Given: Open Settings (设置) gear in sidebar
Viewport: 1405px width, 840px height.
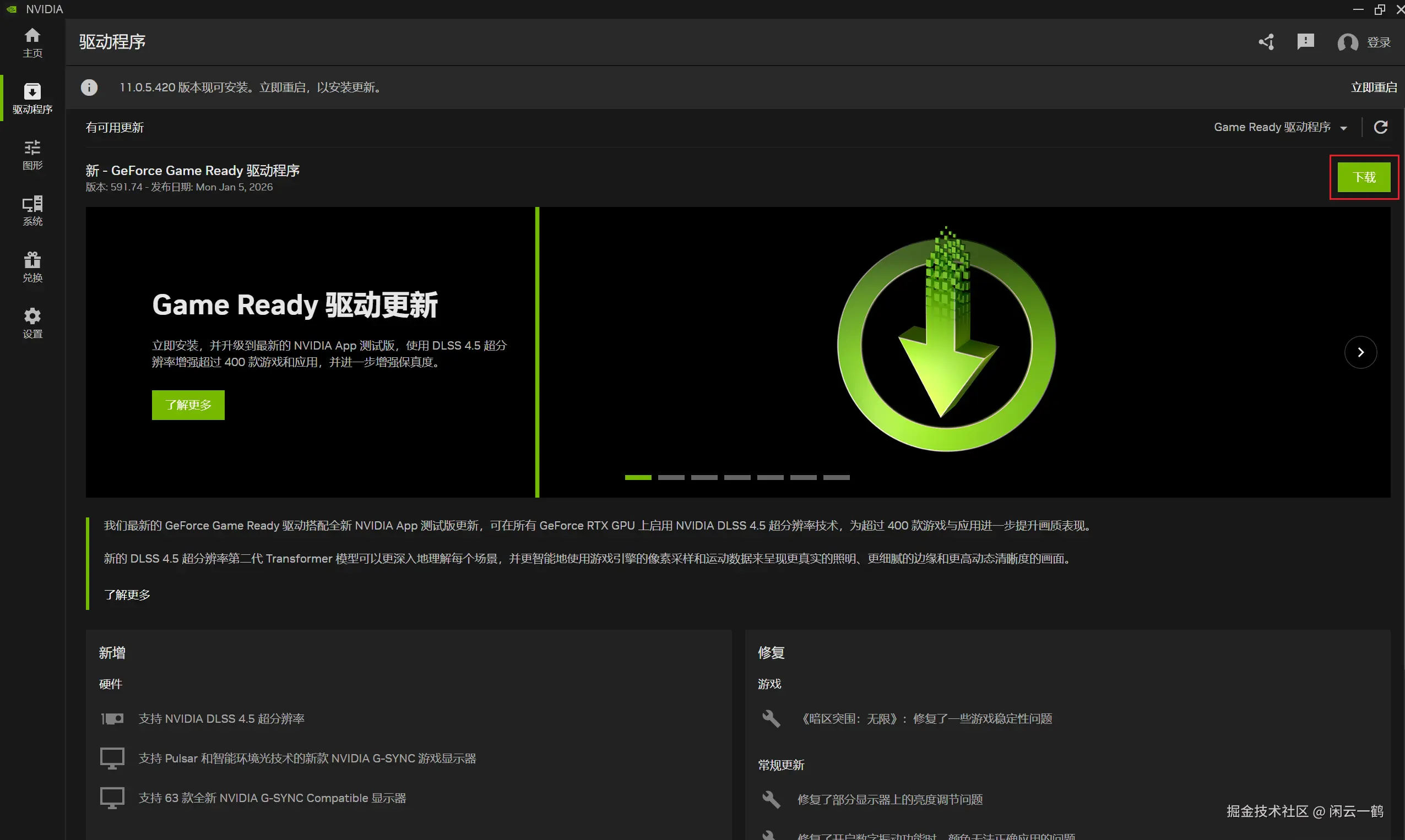Looking at the screenshot, I should [x=32, y=323].
